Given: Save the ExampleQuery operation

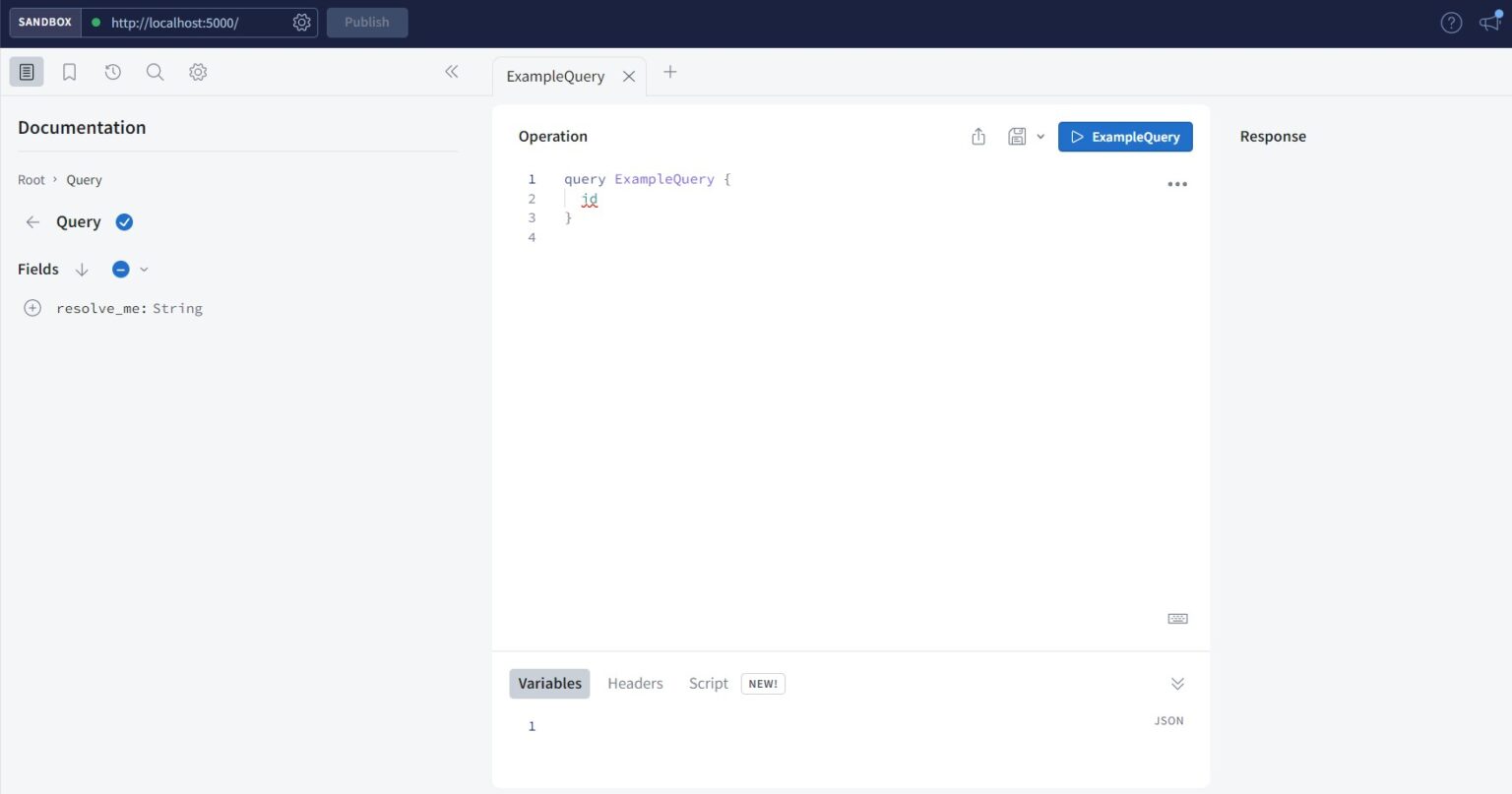Looking at the screenshot, I should point(1017,136).
